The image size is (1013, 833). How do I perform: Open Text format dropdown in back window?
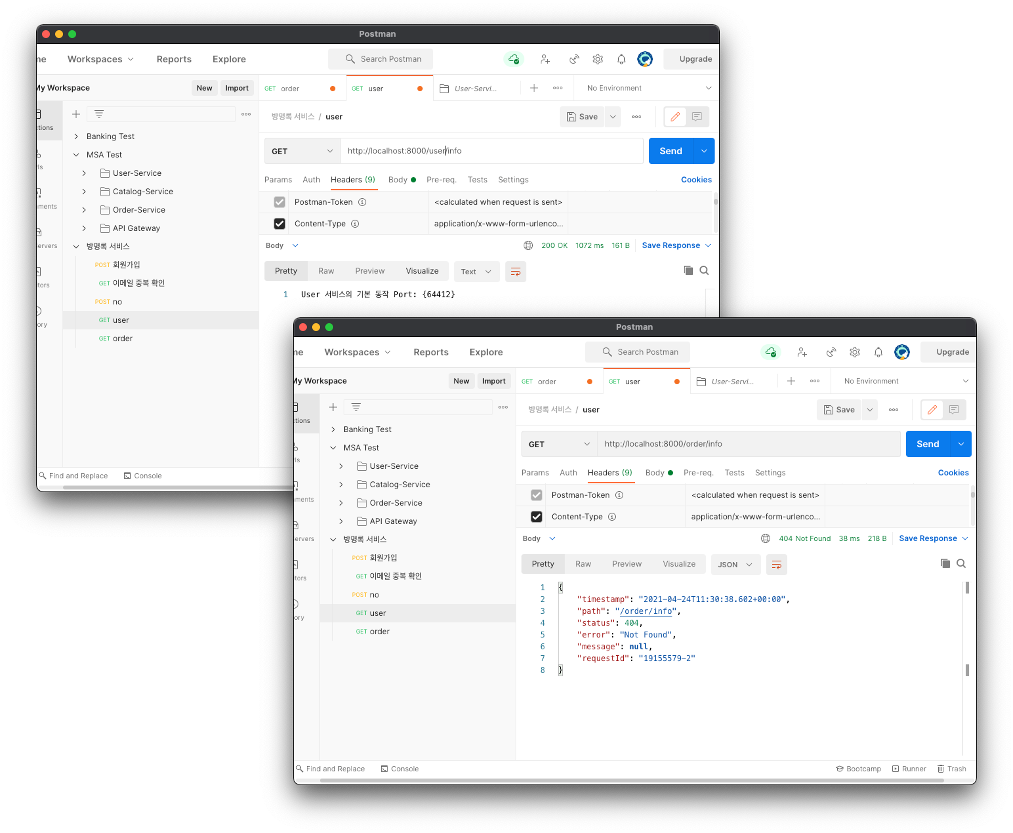(475, 271)
